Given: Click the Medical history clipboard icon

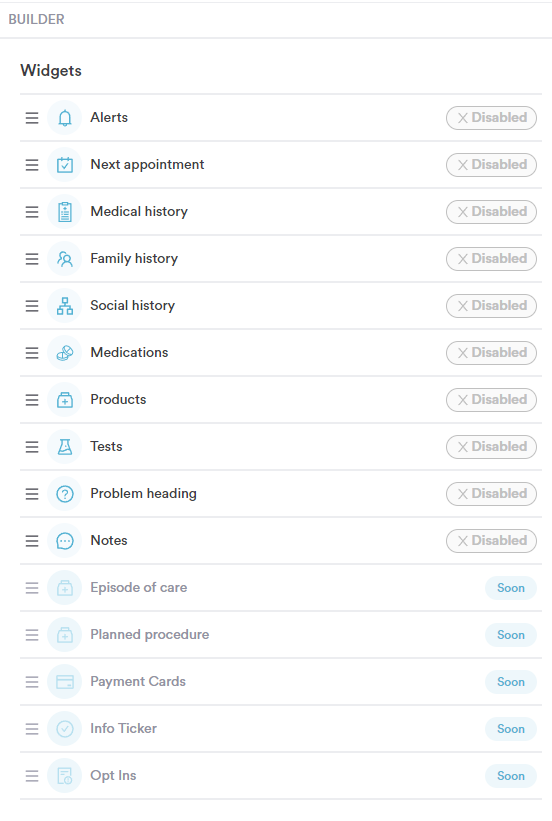Looking at the screenshot, I should pyautogui.click(x=64, y=212).
